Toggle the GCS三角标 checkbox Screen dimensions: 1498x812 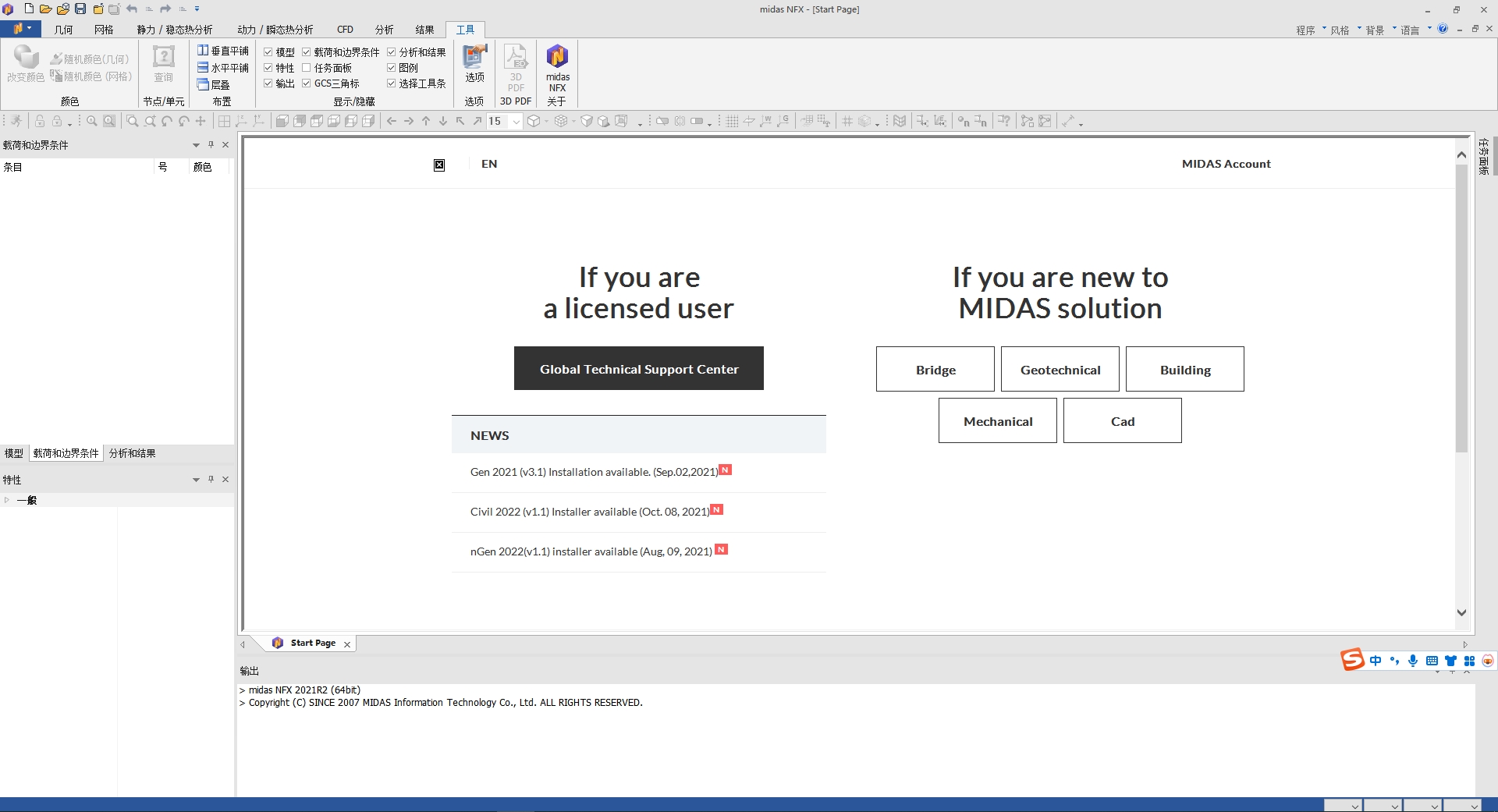(307, 83)
